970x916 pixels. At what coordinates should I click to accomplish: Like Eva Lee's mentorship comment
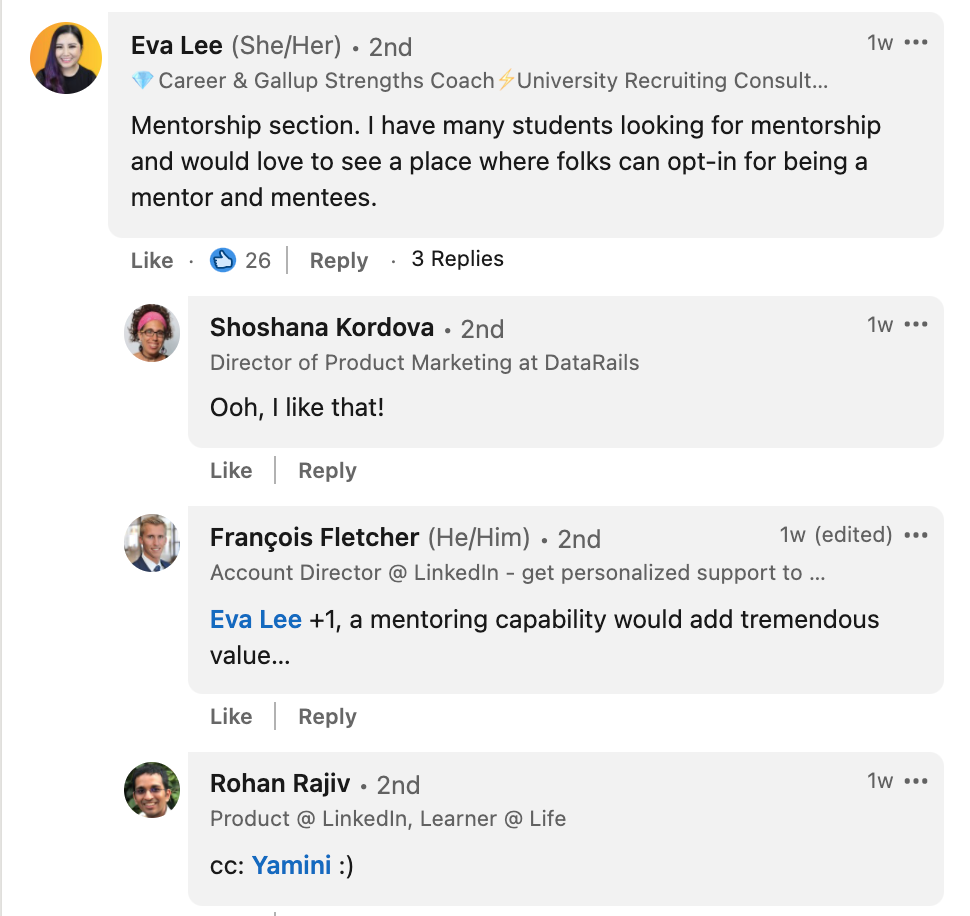pyautogui.click(x=152, y=261)
